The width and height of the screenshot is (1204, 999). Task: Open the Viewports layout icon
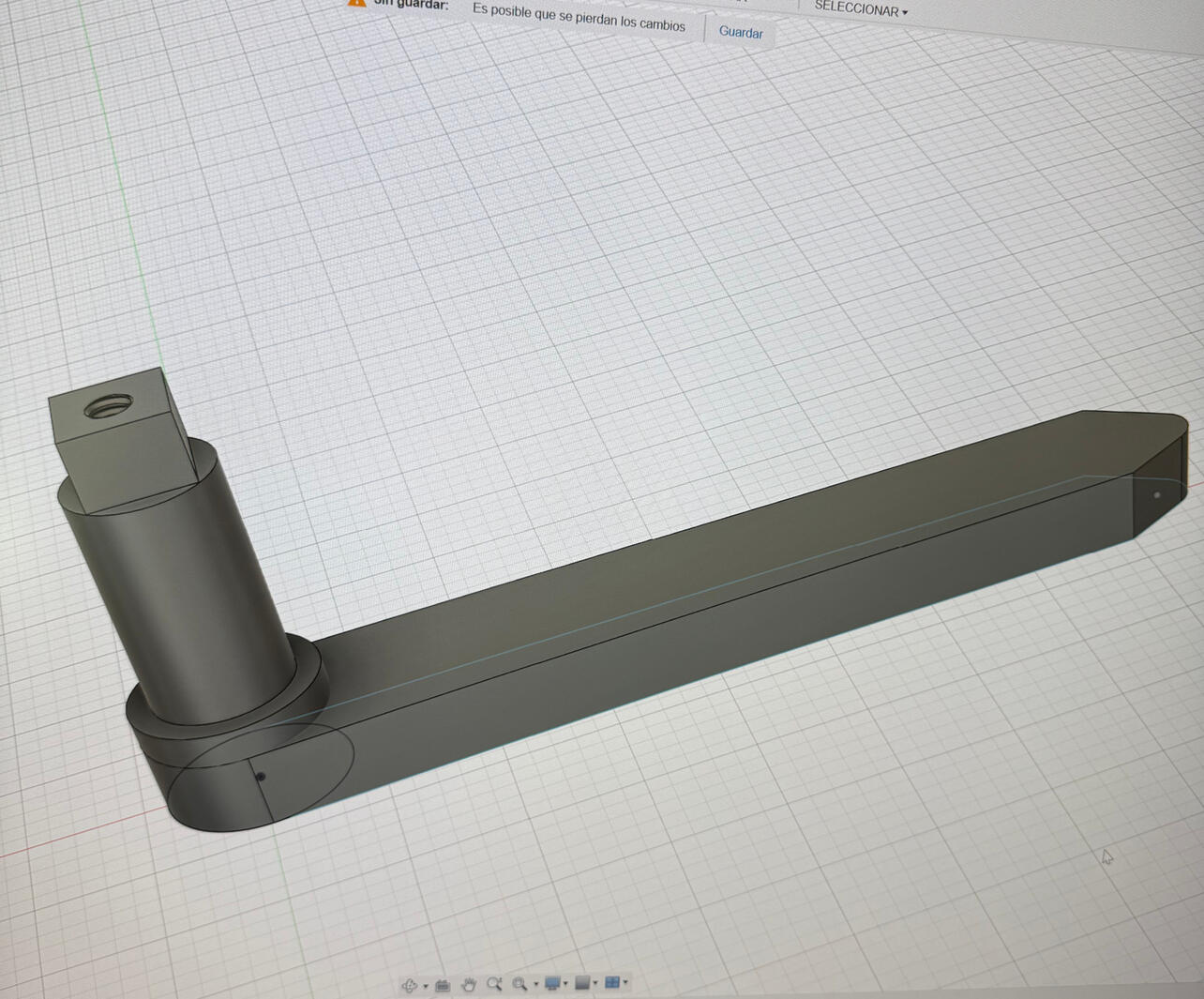612,982
